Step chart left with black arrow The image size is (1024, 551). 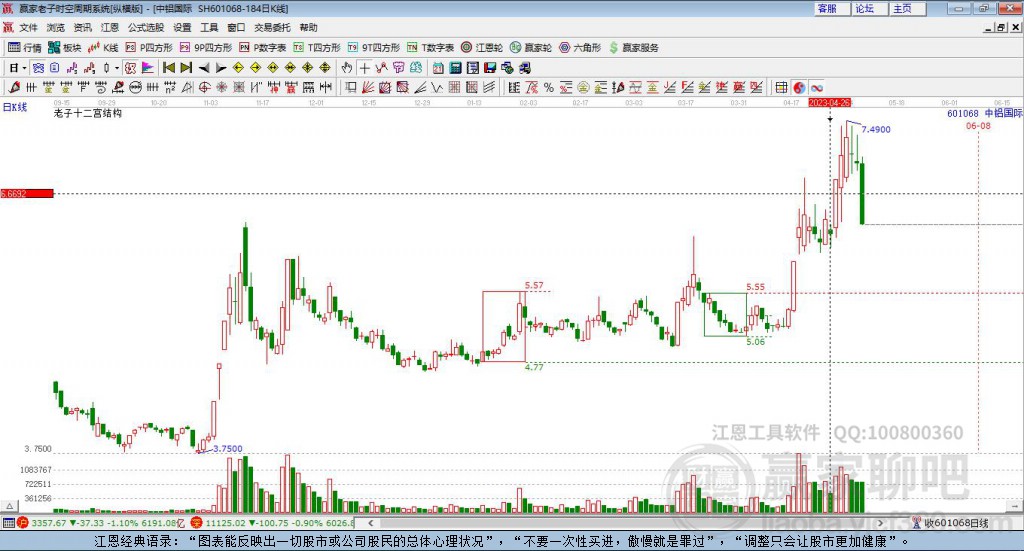point(204,68)
